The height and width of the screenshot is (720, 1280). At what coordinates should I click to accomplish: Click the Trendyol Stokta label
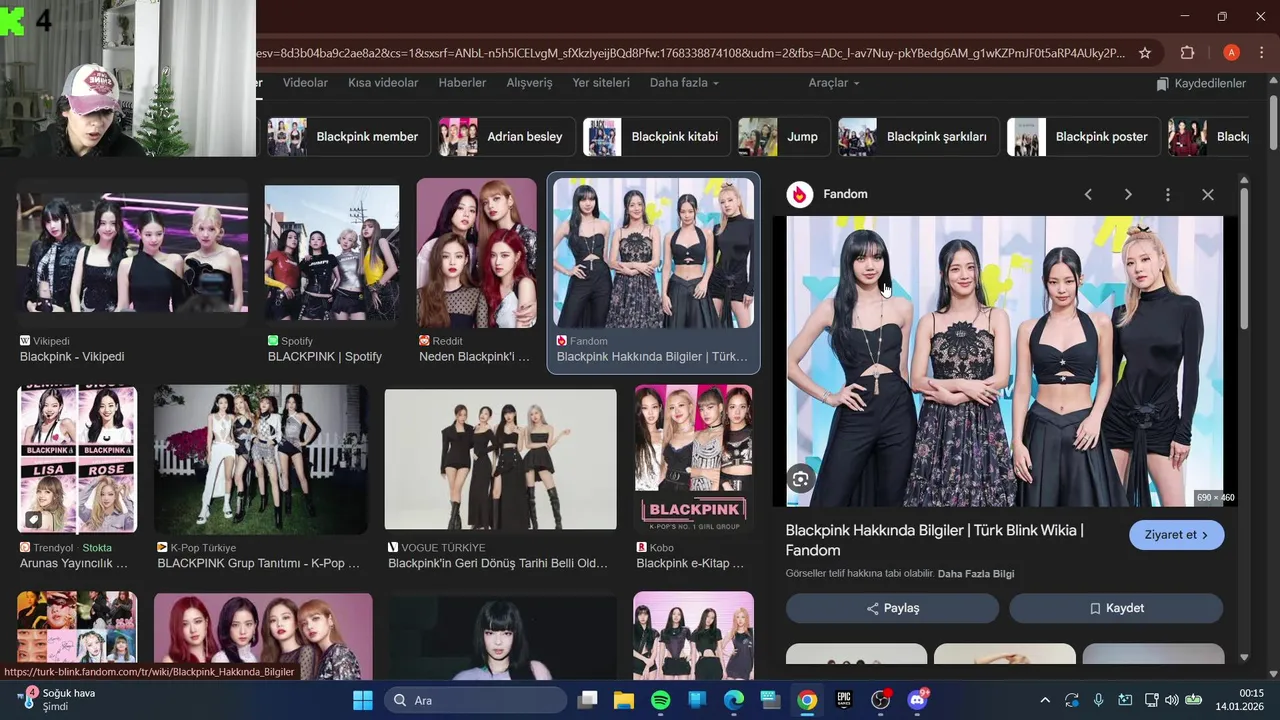click(97, 548)
